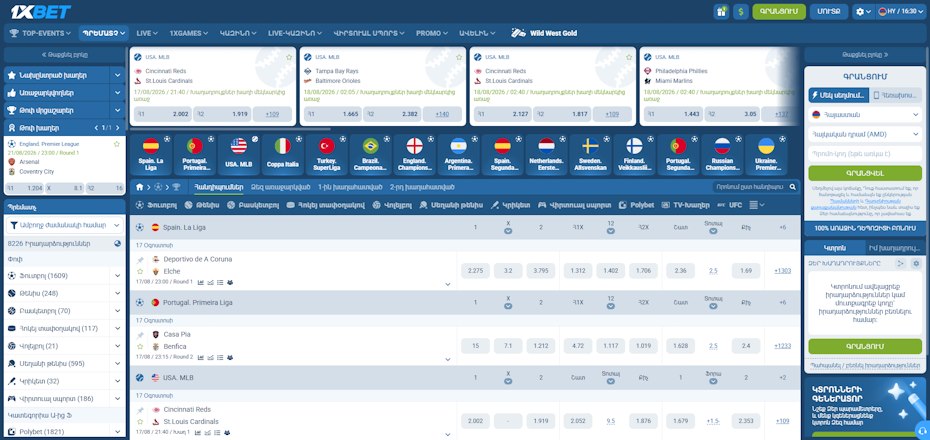This screenshot has height=440, width=930.
Task: Open the Wild West Gold promo
Action: 544,33
